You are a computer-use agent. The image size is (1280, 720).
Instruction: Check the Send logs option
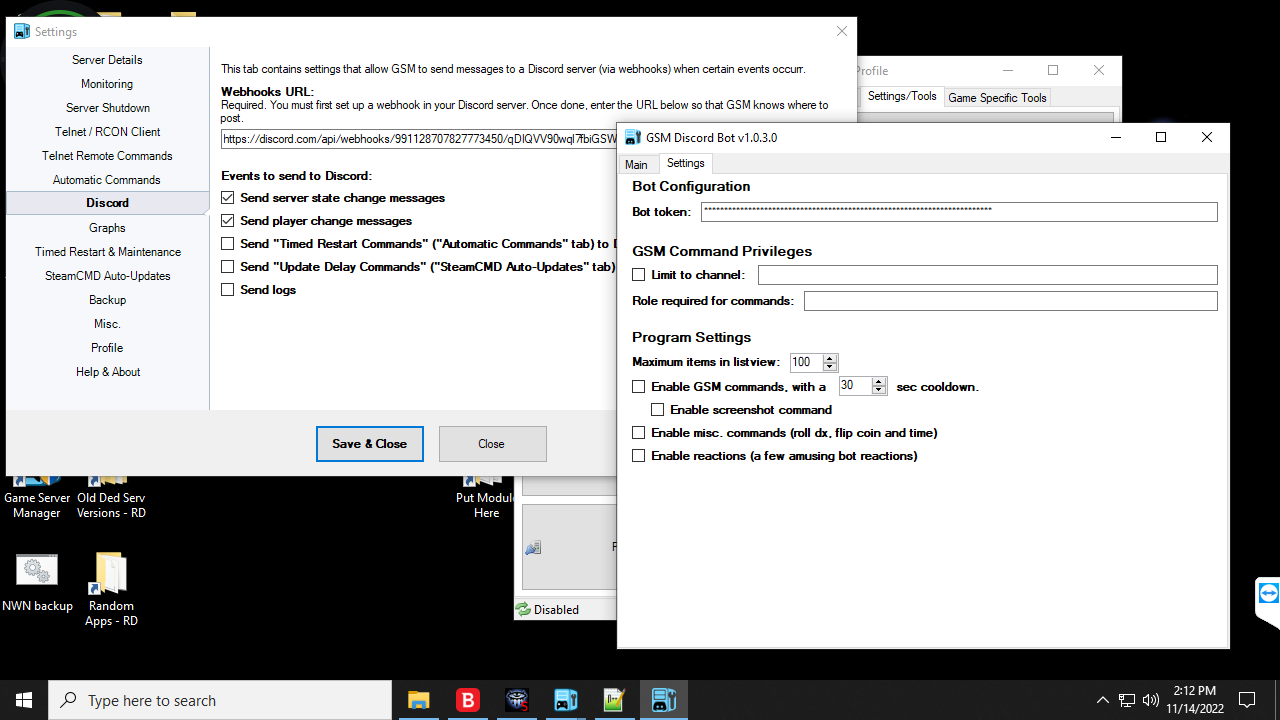(228, 290)
